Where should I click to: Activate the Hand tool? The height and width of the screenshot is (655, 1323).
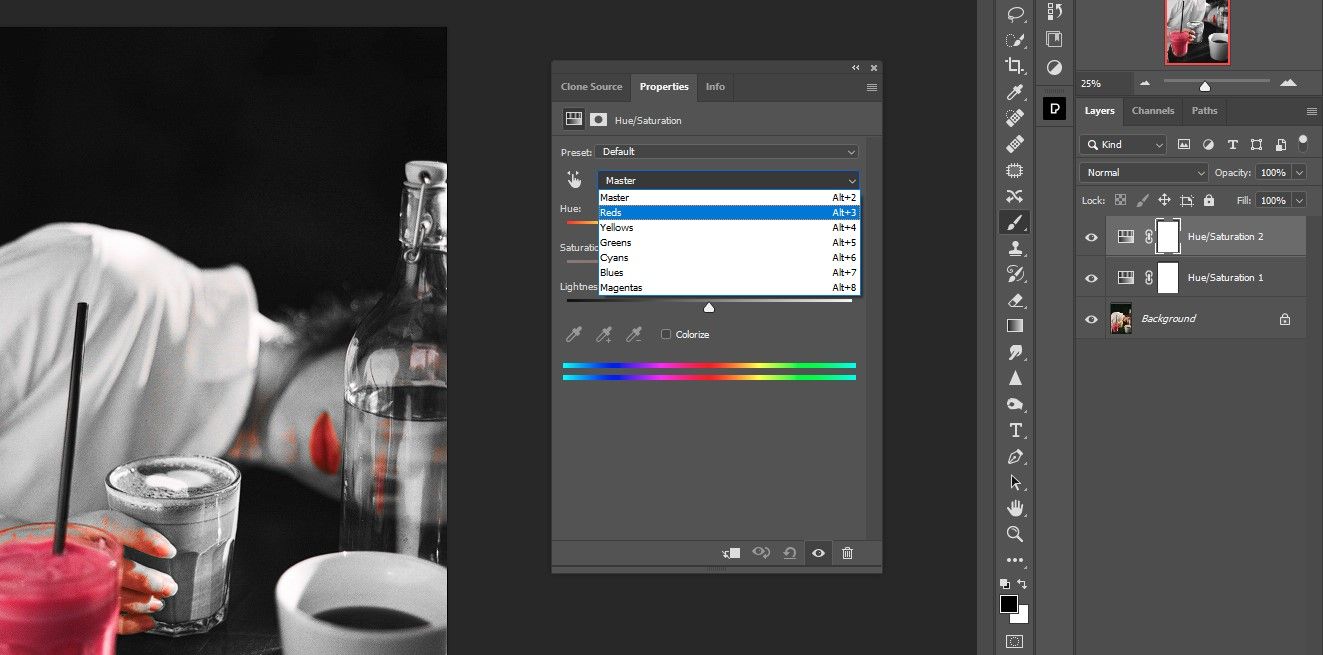coord(1015,507)
